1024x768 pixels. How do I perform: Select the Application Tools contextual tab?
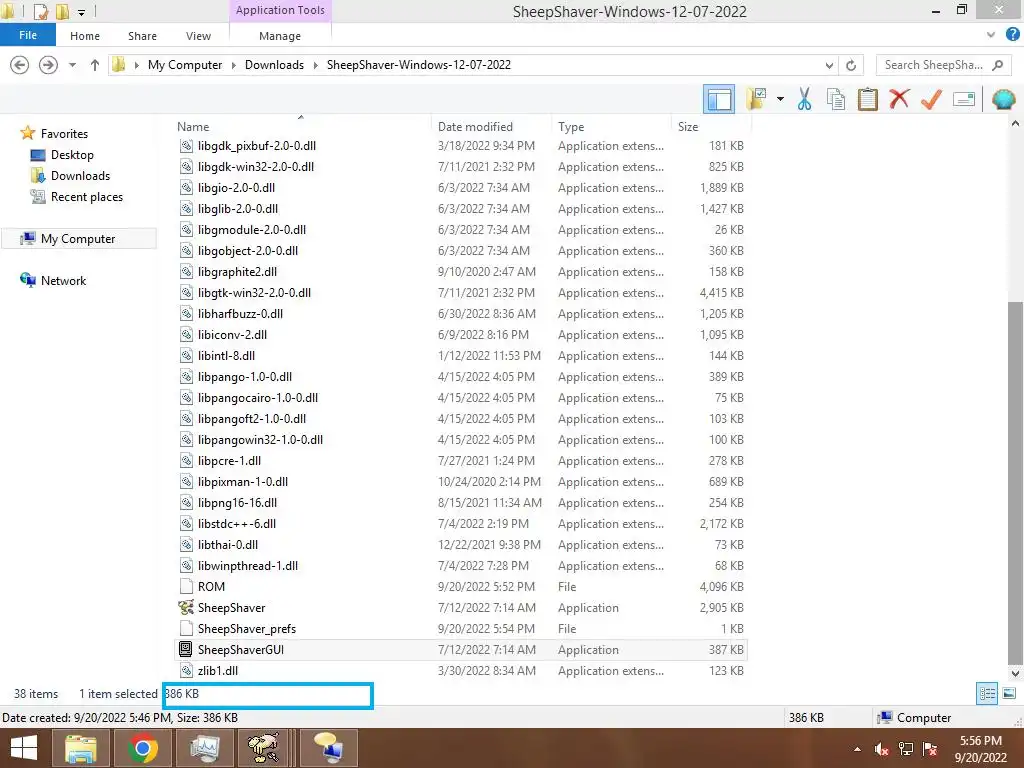coord(280,10)
